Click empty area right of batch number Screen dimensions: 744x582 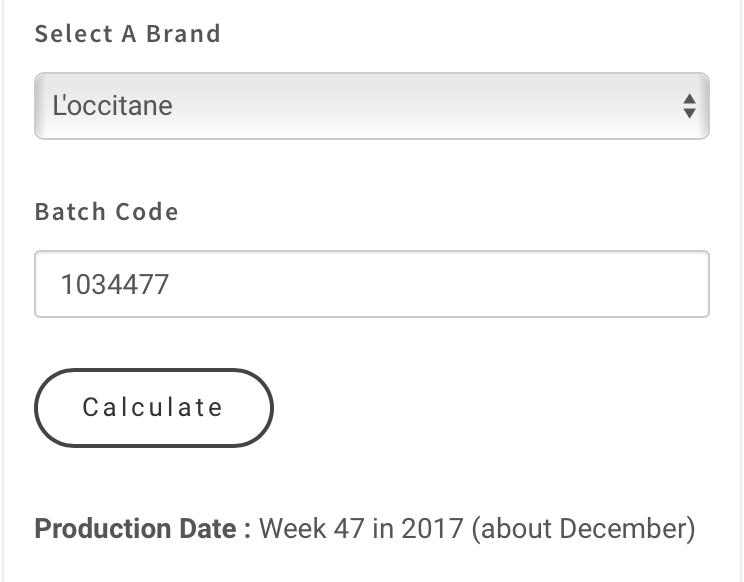click(x=450, y=285)
